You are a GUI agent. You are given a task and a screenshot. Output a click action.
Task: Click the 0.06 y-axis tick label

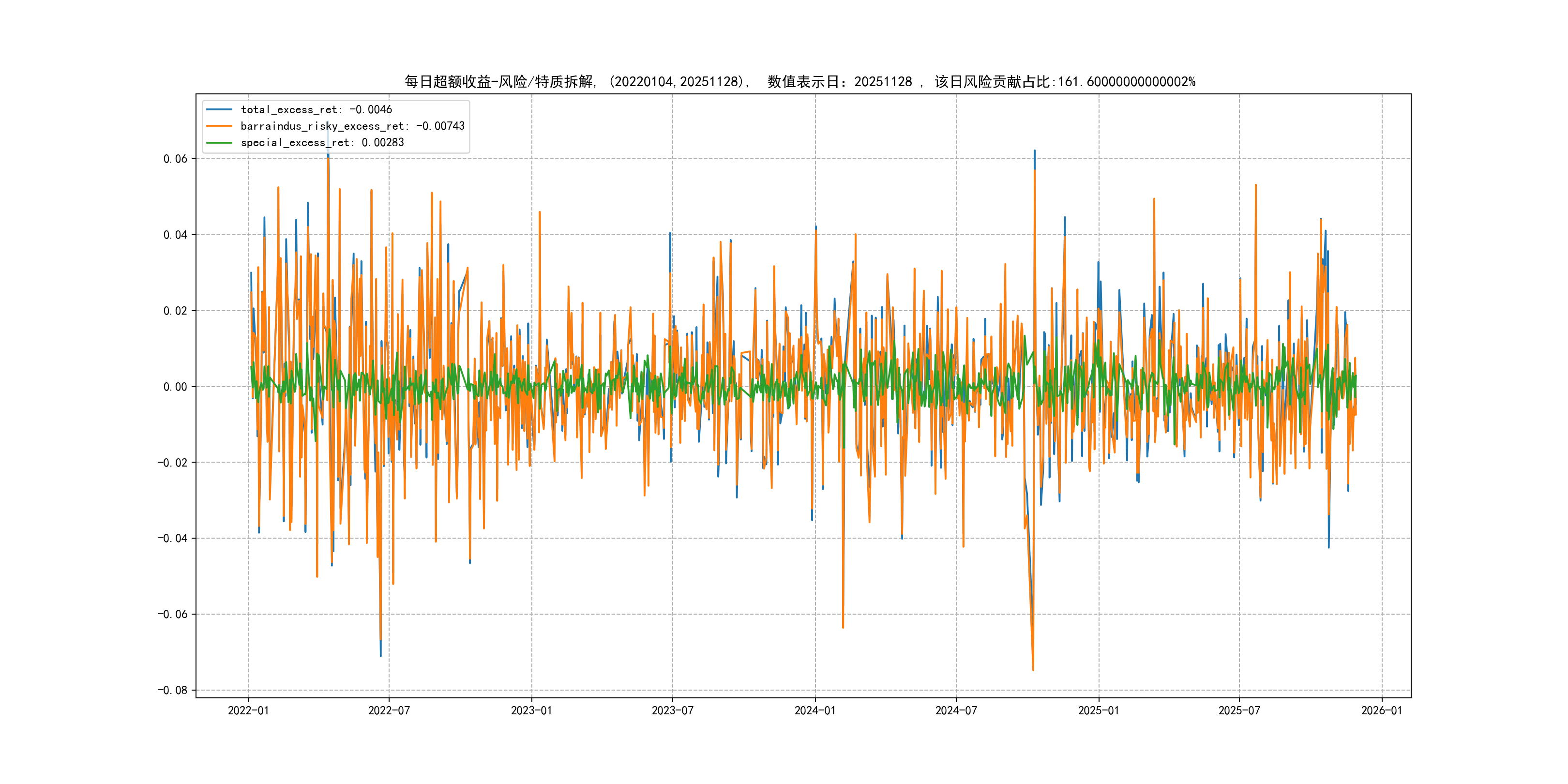tap(175, 159)
